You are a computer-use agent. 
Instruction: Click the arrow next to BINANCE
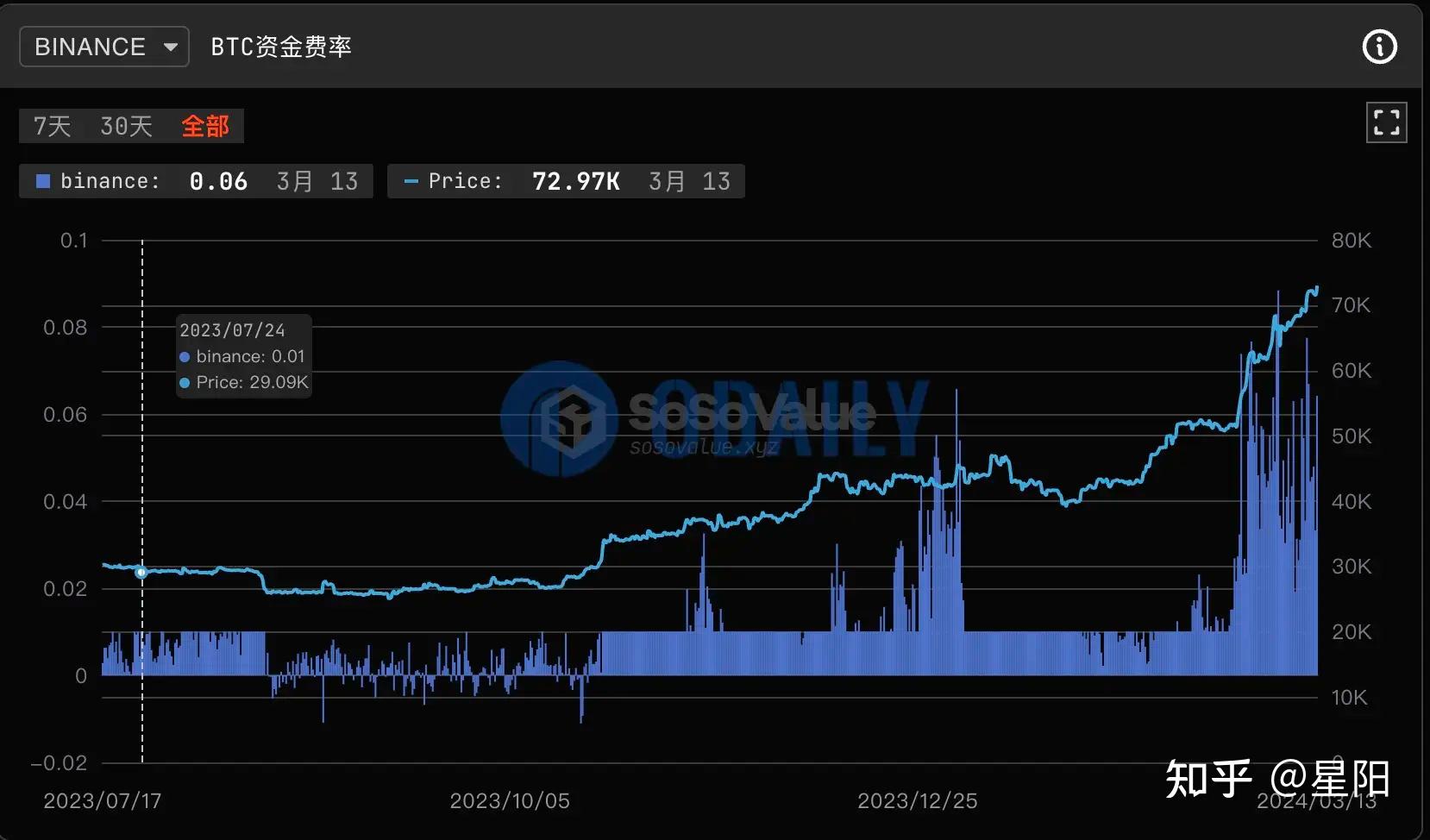[x=172, y=47]
